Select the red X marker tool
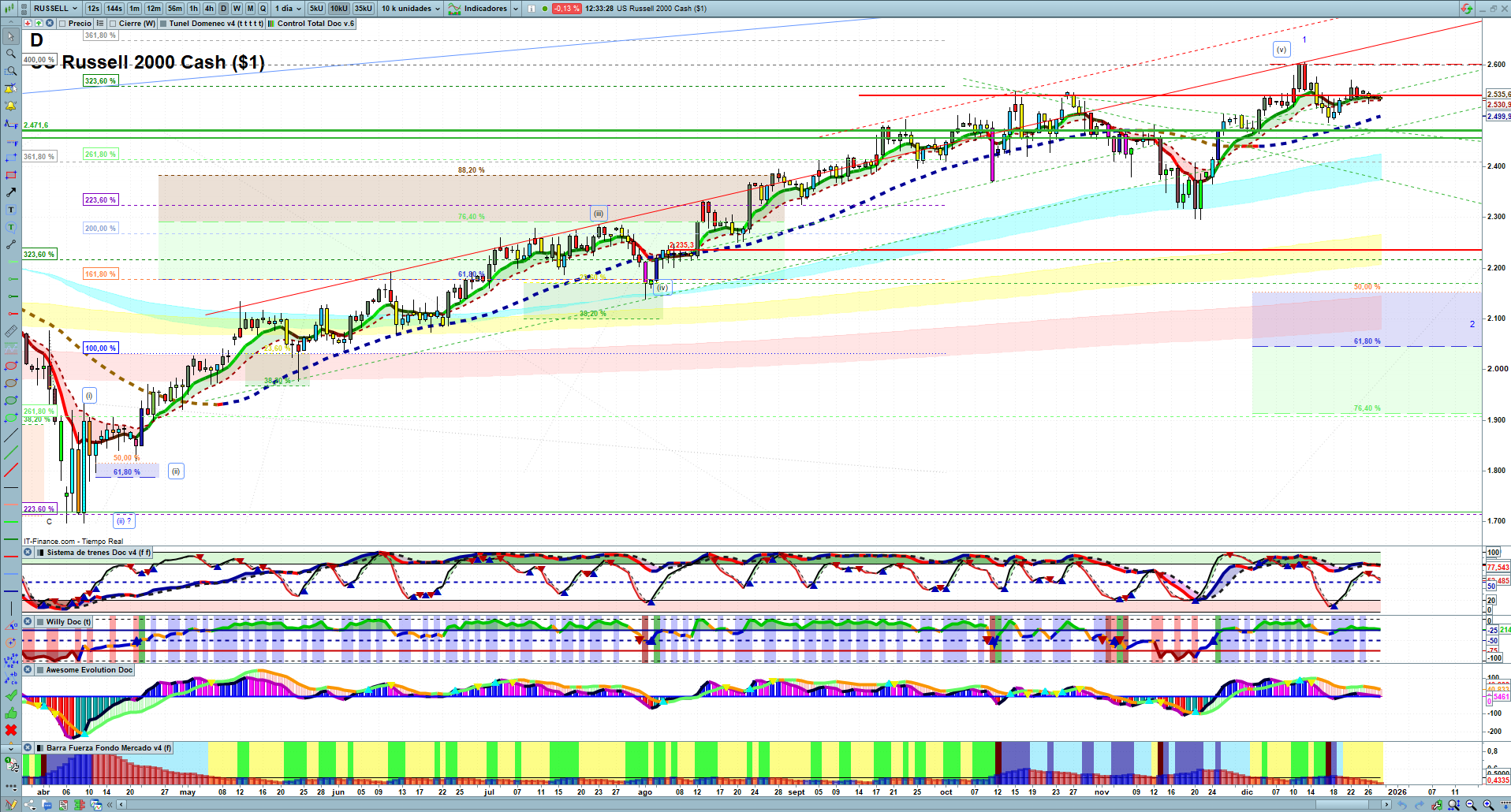Viewport: 1511px width, 812px height. click(x=11, y=730)
